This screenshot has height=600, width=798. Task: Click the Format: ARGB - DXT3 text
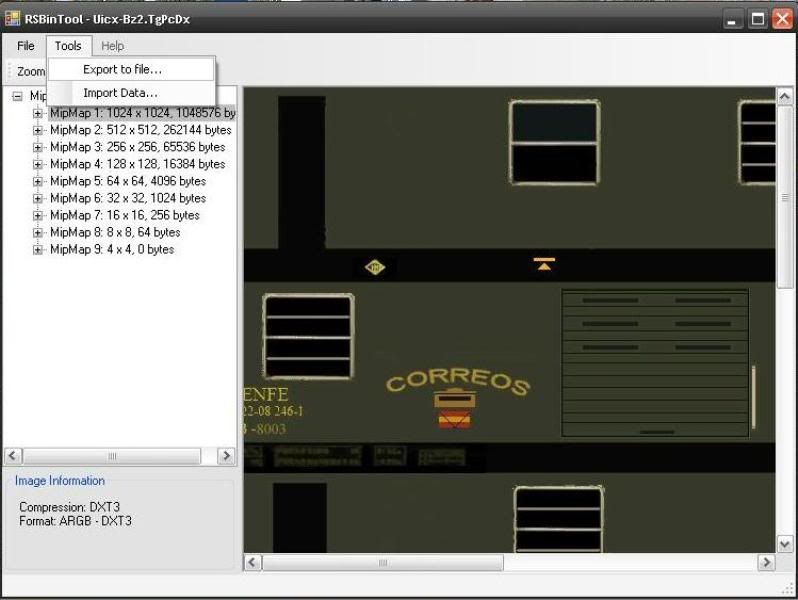[x=75, y=521]
